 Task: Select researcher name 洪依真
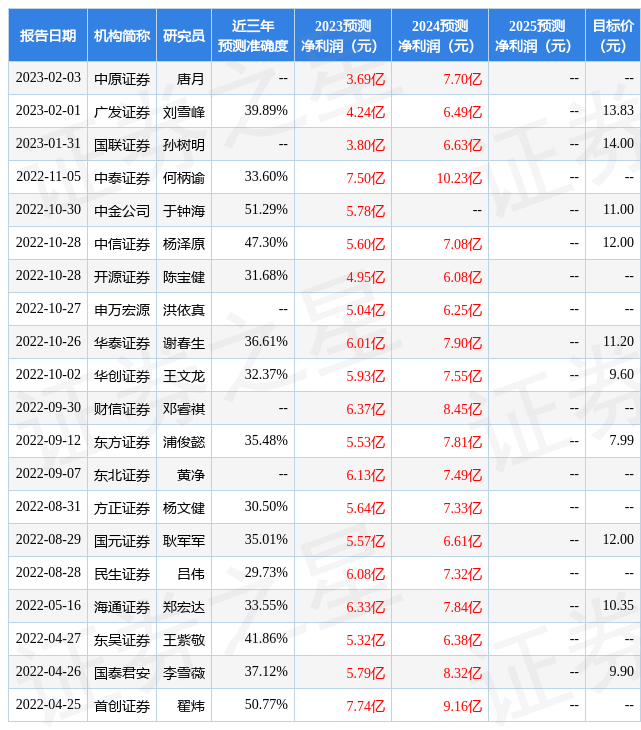pyautogui.click(x=184, y=310)
